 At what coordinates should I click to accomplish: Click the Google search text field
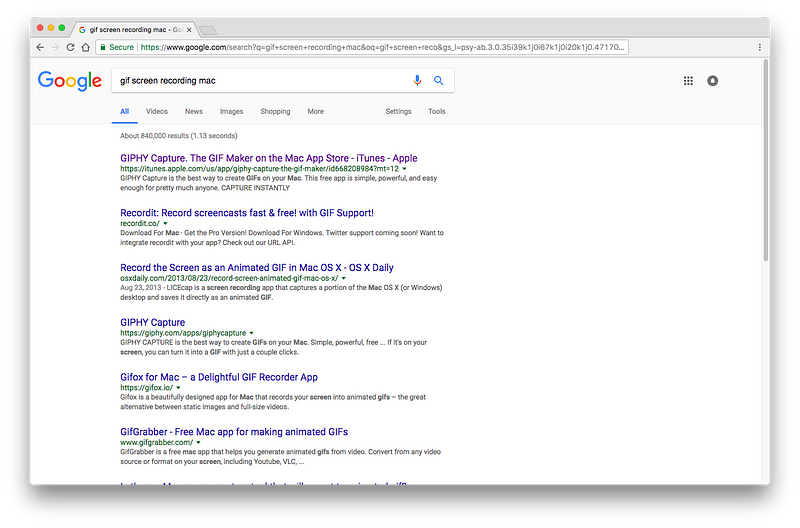point(260,80)
